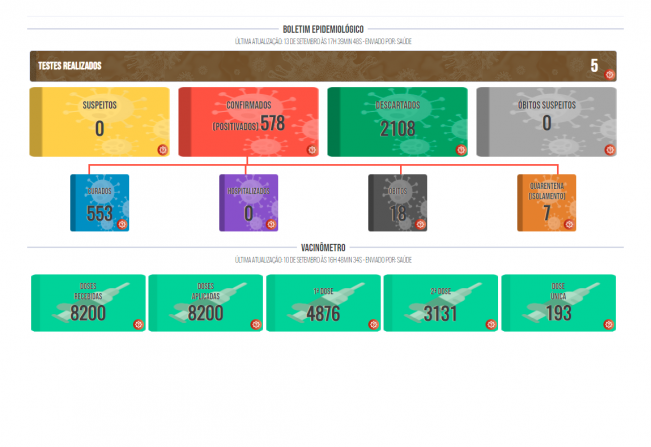Click the red icon on Hospitalizados card

pos(271,224)
